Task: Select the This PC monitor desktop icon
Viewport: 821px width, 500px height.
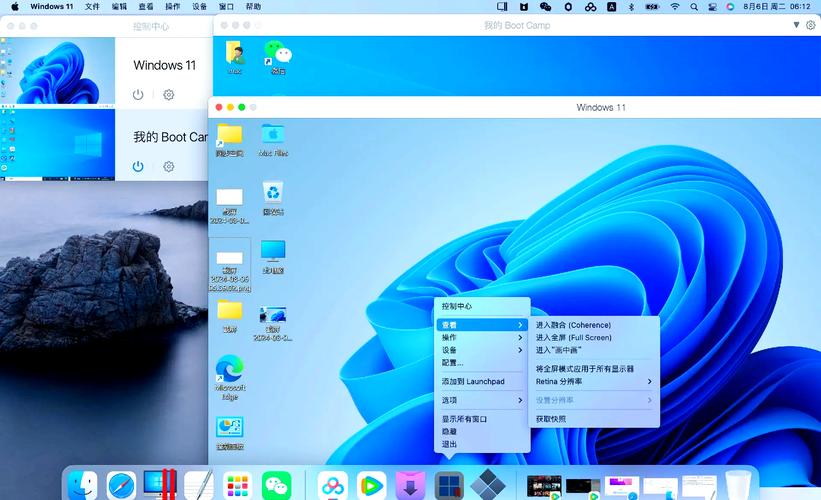Action: pos(273,257)
